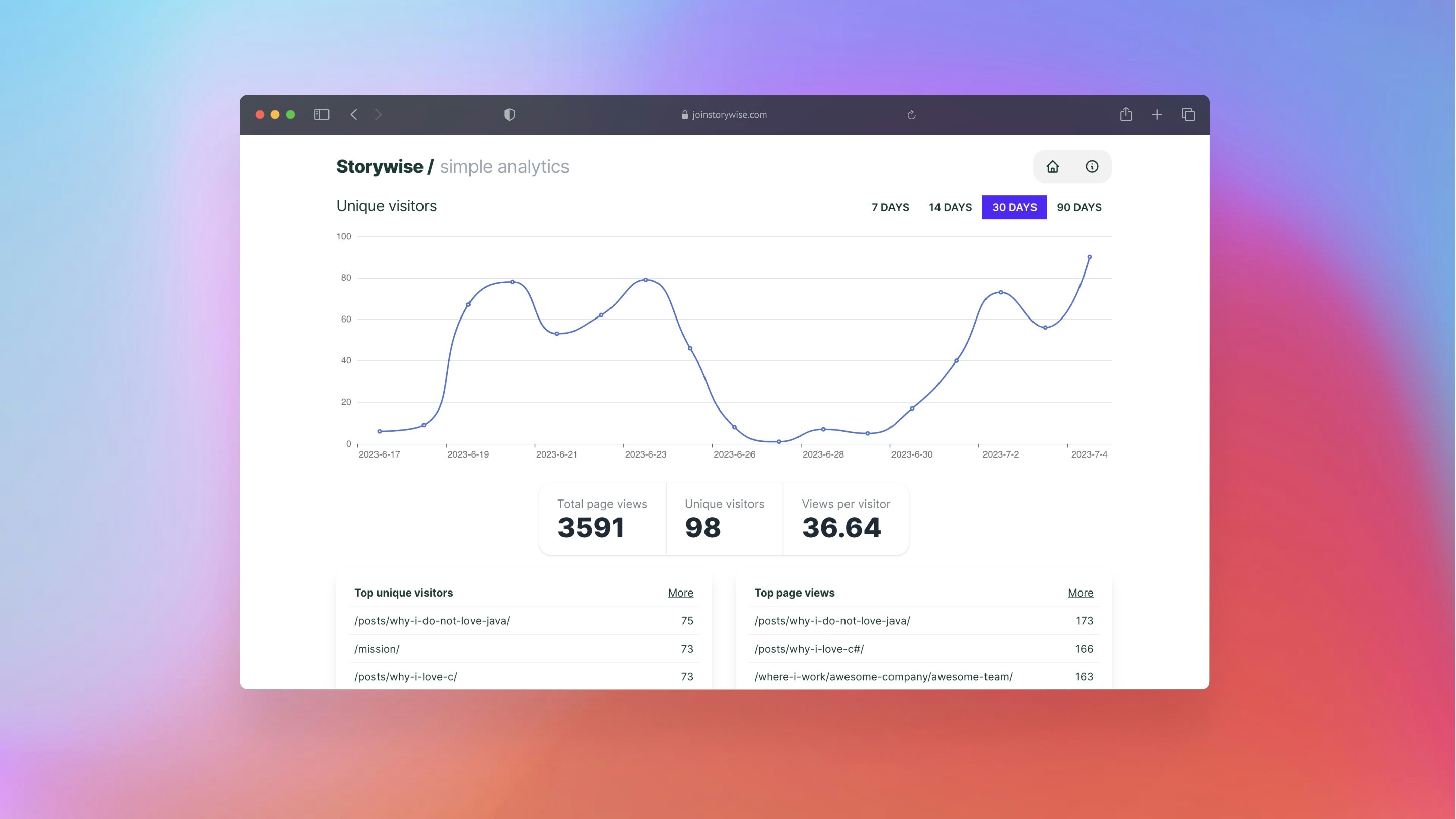Click the Top unique visitors heading
The width and height of the screenshot is (1456, 819).
pos(404,593)
